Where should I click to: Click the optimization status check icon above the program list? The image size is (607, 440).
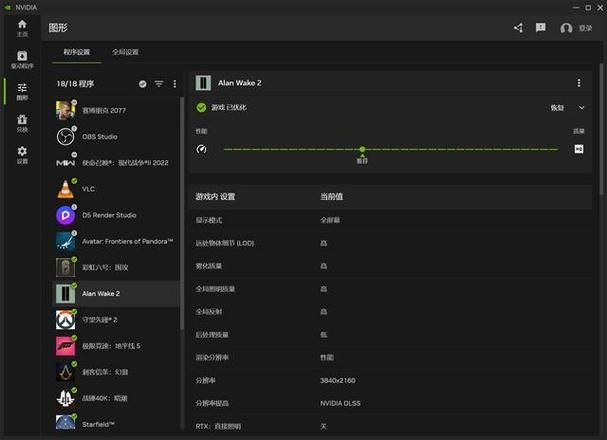[x=142, y=84]
